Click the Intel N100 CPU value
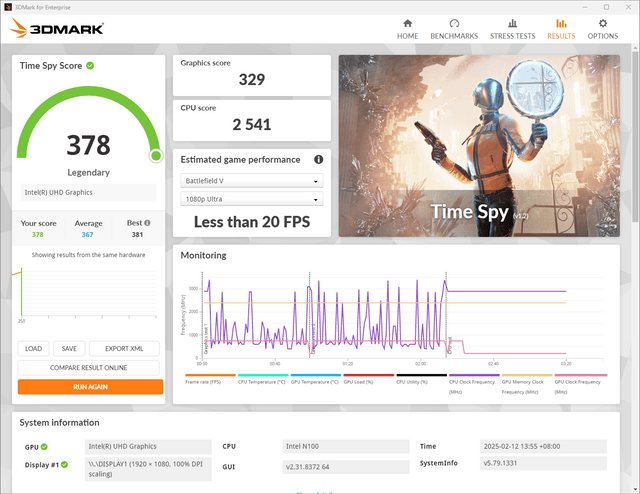This screenshot has width=640, height=494. tap(346, 447)
